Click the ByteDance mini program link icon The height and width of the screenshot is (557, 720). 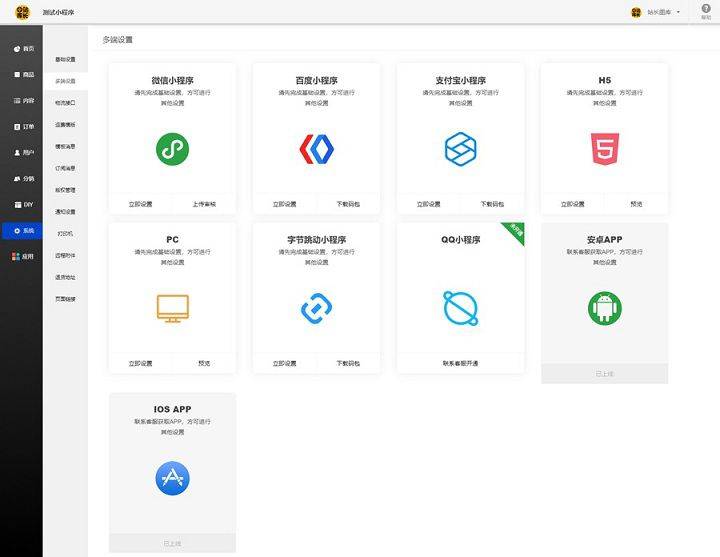(316, 308)
